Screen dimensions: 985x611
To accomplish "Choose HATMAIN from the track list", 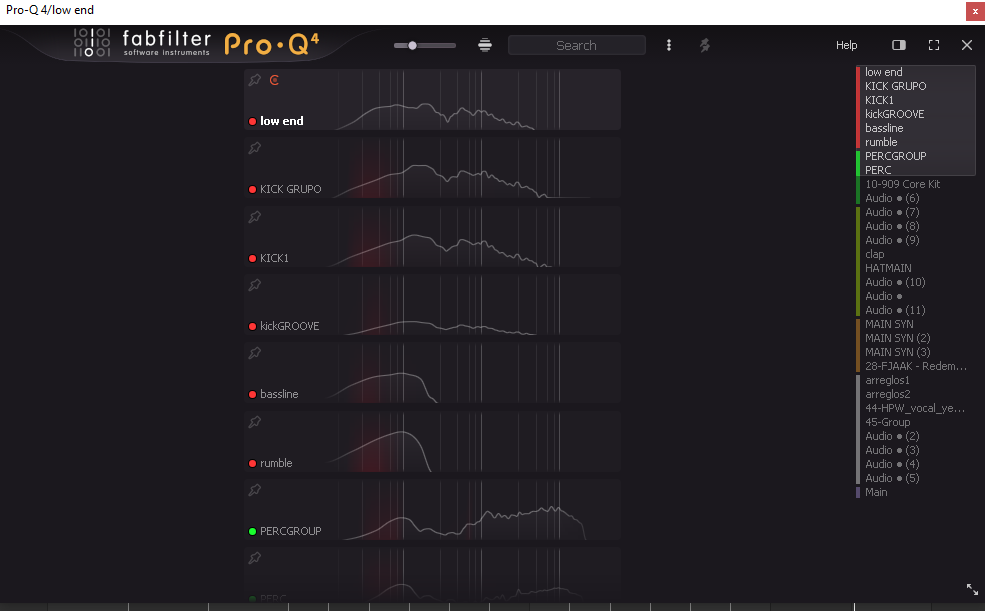I will click(888, 268).
